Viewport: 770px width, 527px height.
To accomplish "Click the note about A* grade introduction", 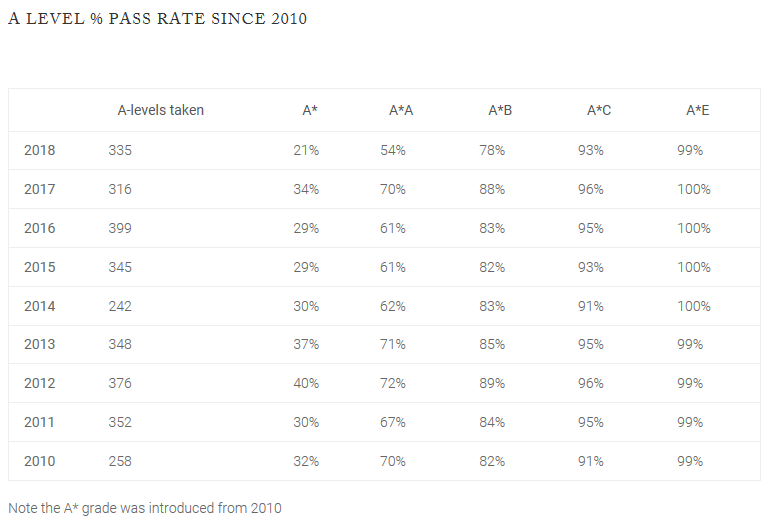I will 145,508.
